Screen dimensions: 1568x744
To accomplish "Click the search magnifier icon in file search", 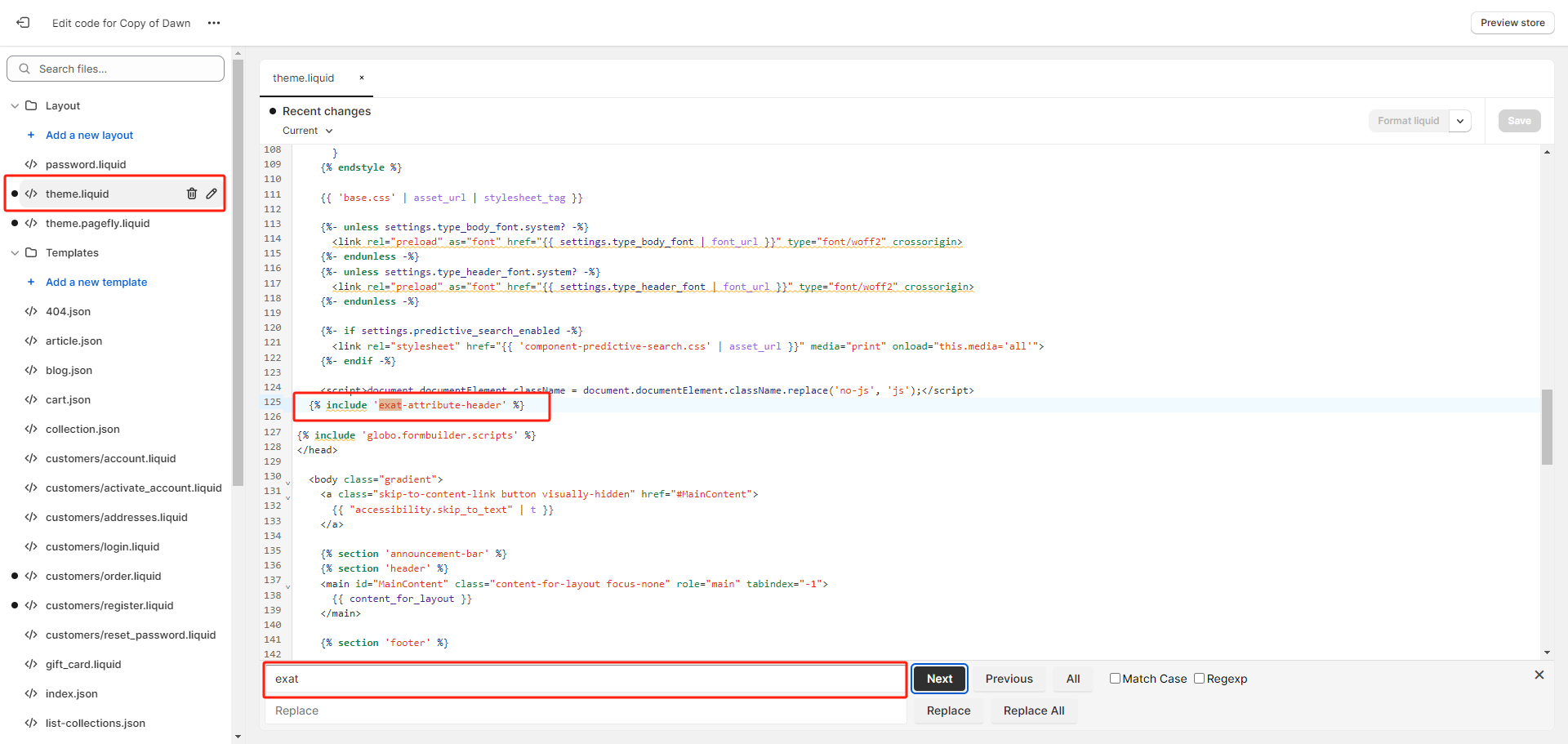I will [24, 69].
